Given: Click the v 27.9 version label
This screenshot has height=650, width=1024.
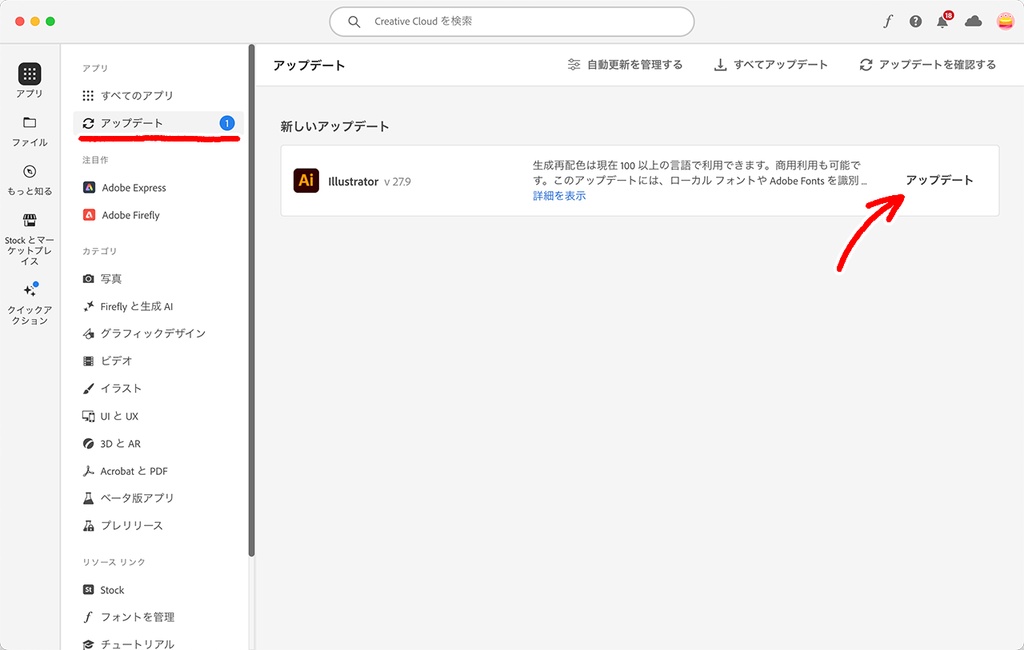Looking at the screenshot, I should [x=398, y=182].
